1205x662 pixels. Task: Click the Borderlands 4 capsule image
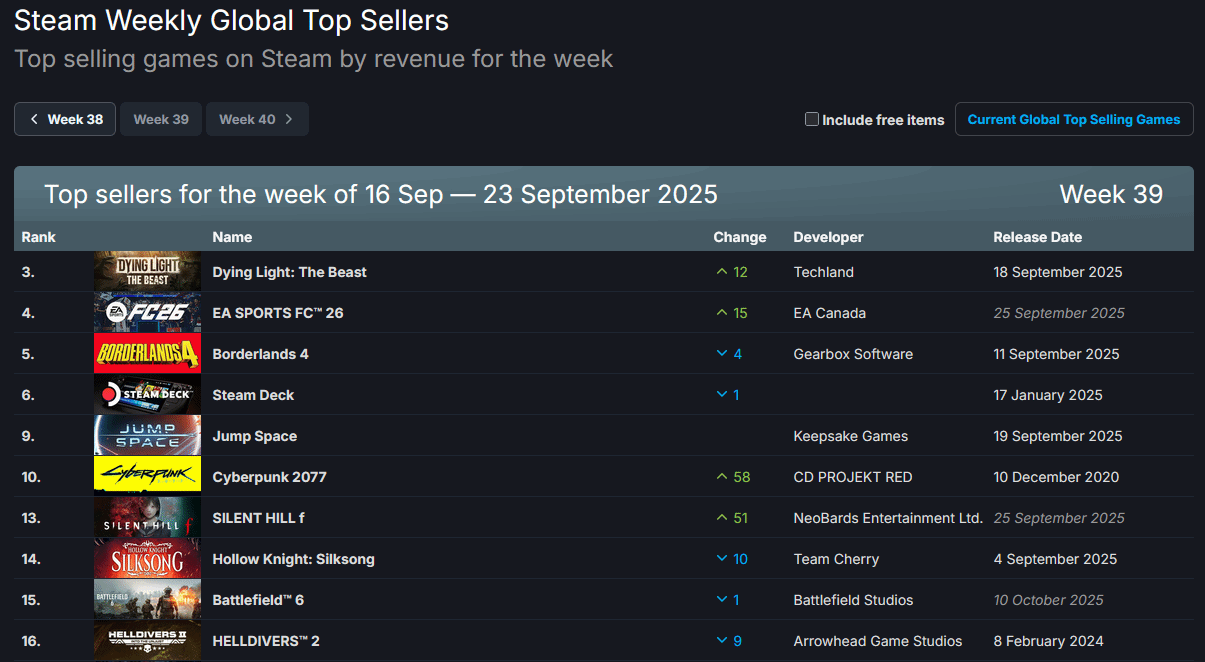(x=147, y=354)
